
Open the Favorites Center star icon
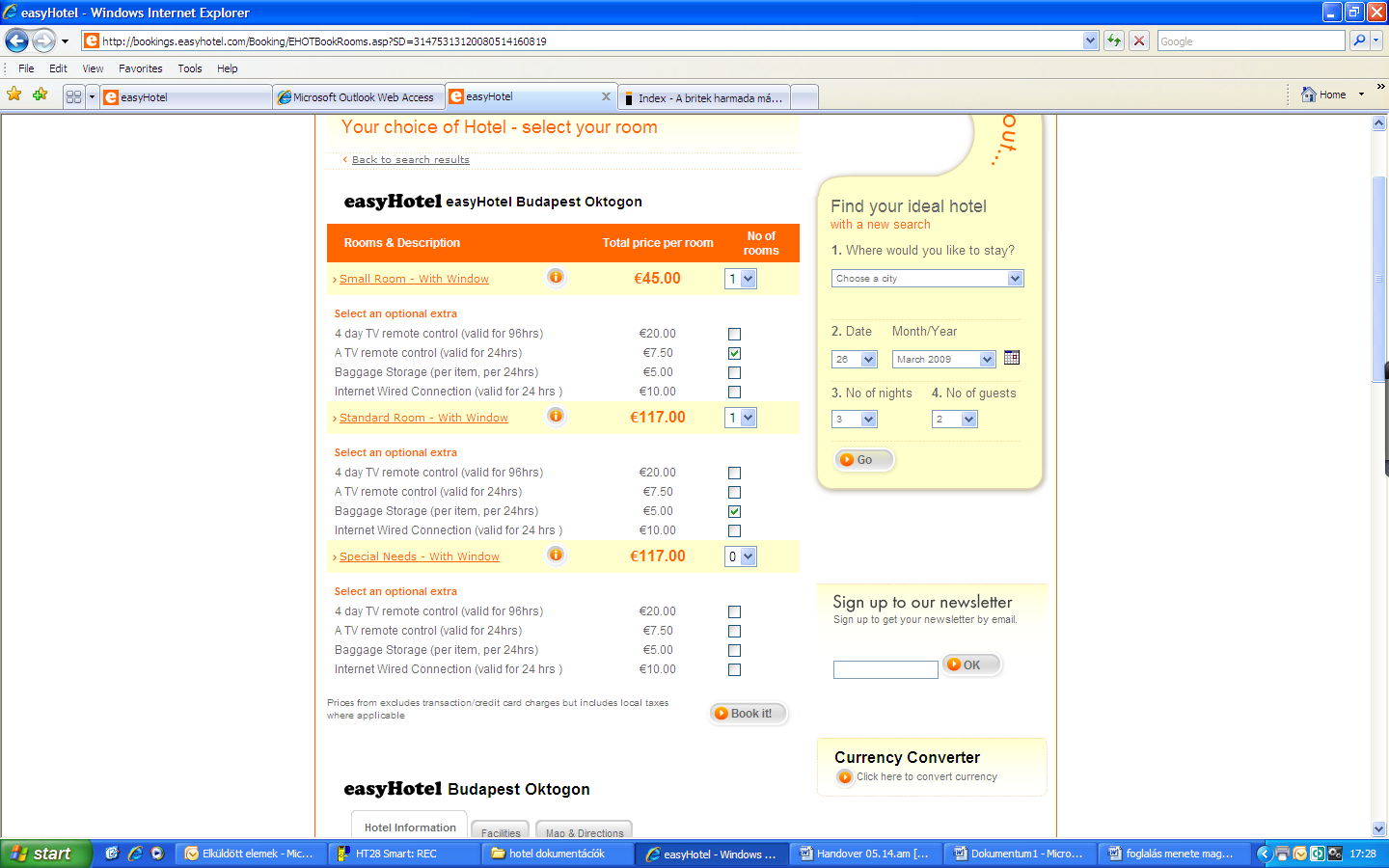click(14, 95)
